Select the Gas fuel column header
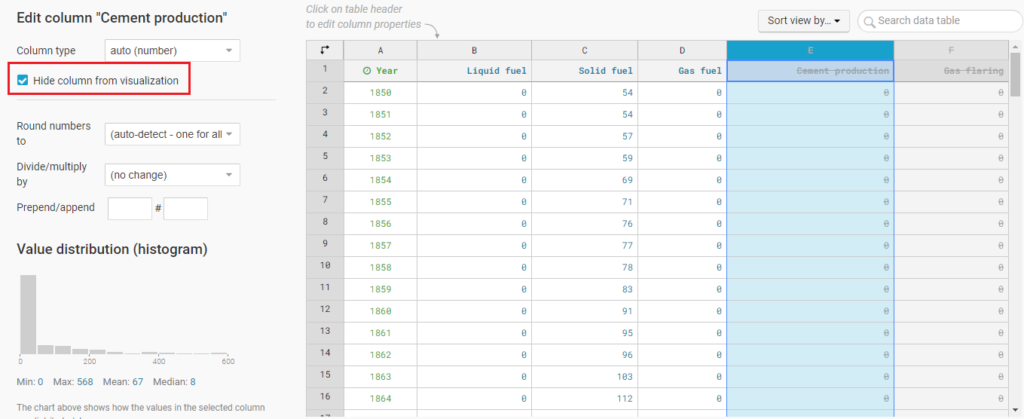 [x=681, y=71]
